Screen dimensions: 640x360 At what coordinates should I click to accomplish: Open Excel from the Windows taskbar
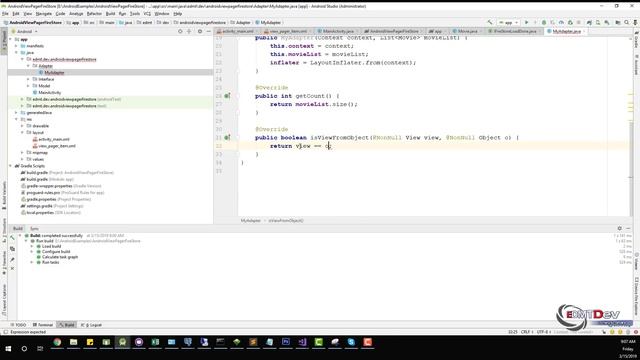click(x=155, y=342)
